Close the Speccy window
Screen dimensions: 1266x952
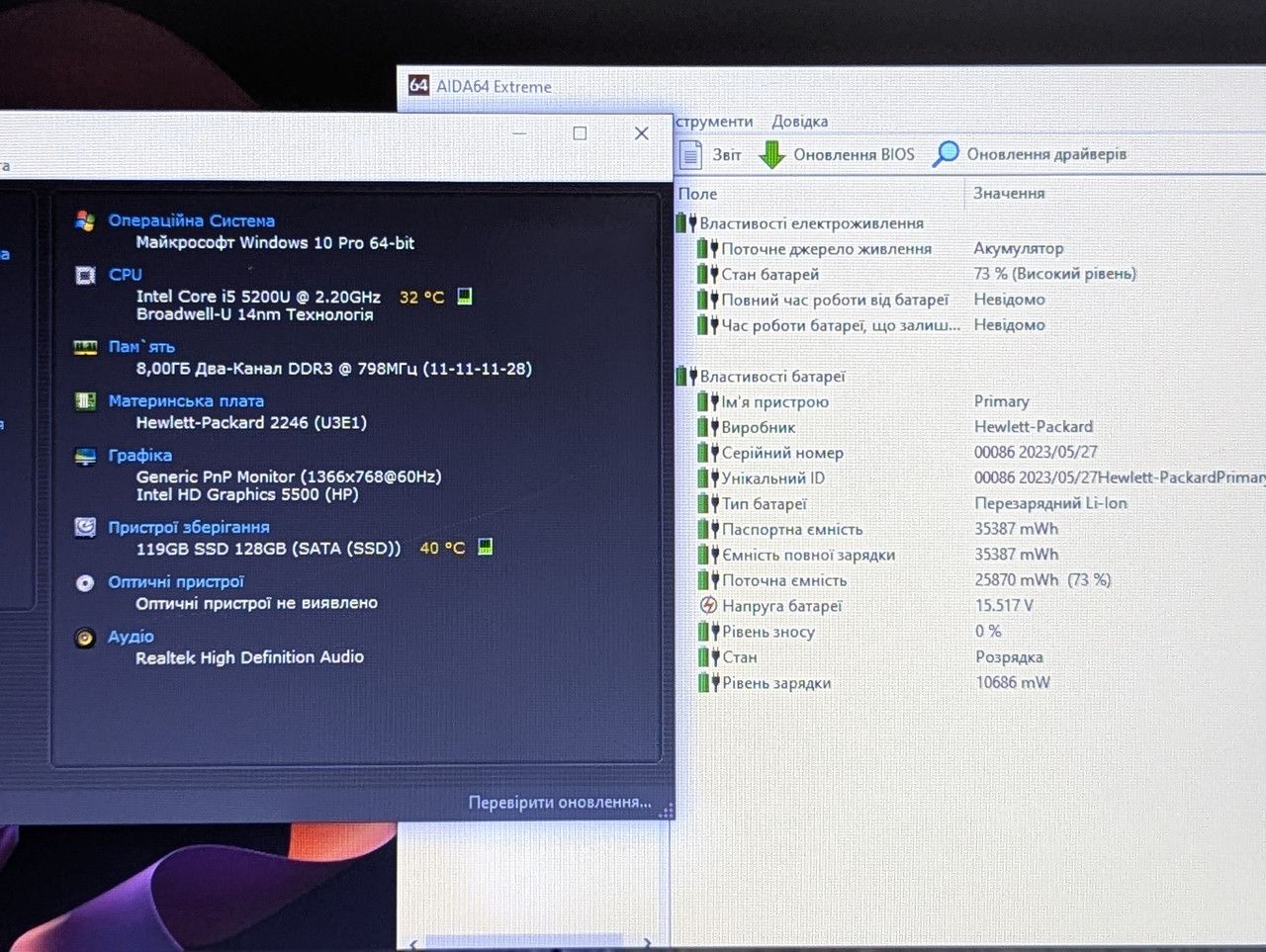(642, 133)
